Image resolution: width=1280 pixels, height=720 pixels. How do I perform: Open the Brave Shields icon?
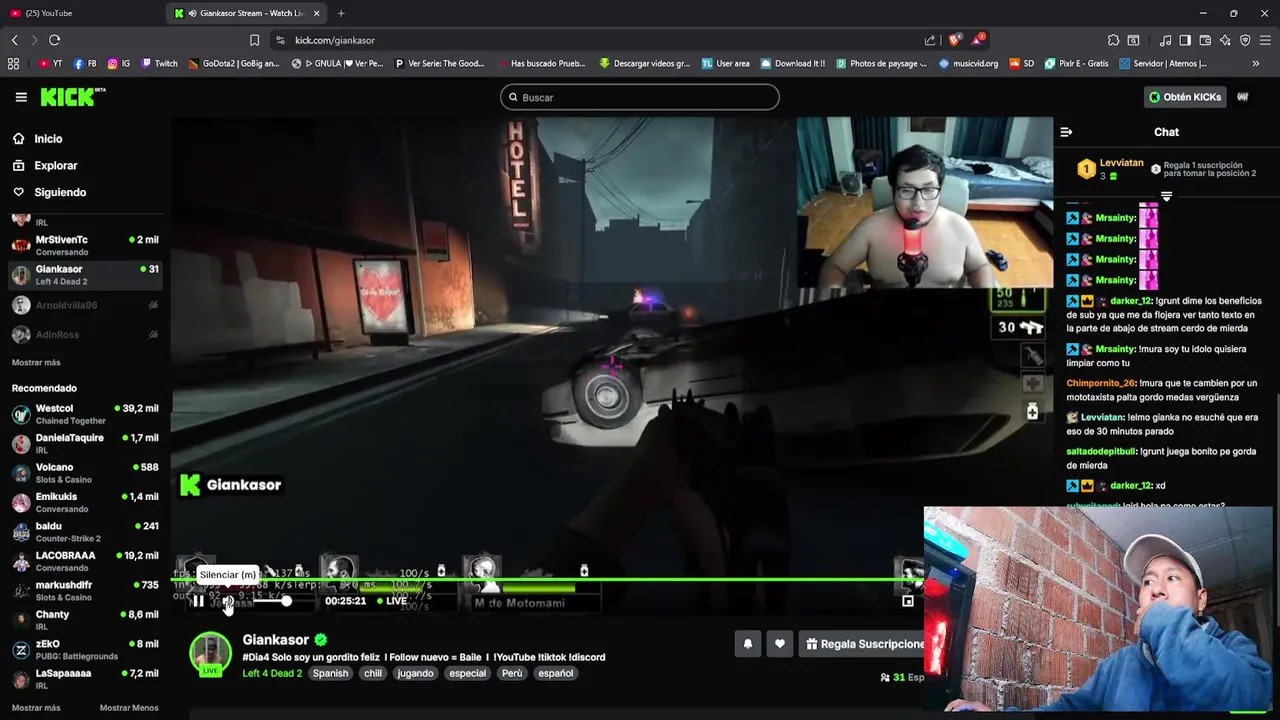(955, 40)
